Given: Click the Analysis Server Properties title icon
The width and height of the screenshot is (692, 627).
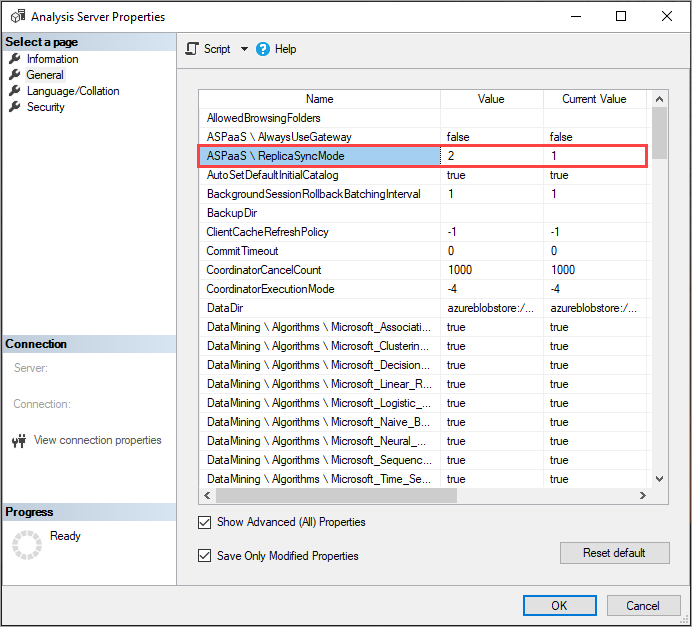Looking at the screenshot, I should 18,16.
